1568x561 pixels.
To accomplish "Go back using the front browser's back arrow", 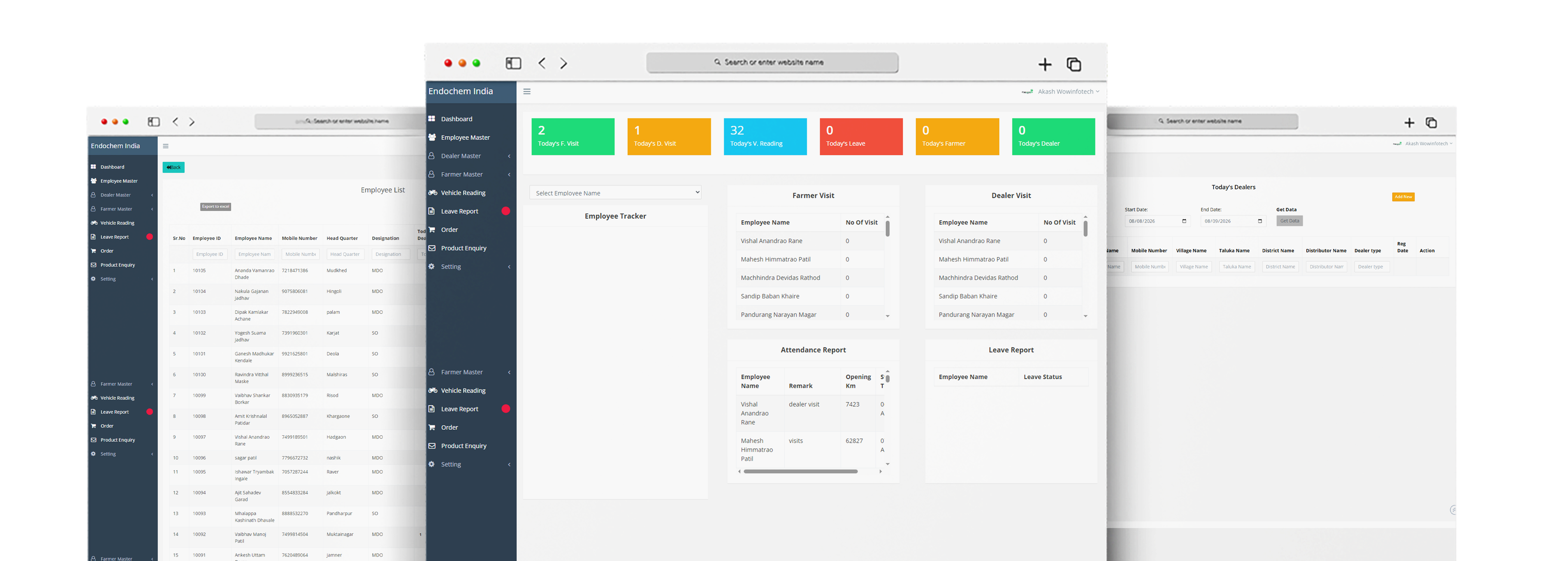I will (542, 63).
